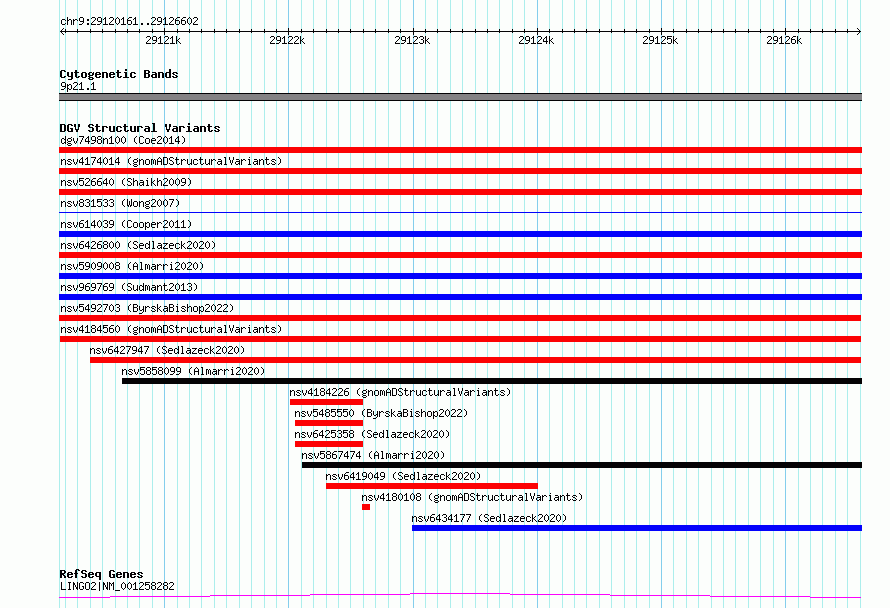The image size is (890, 608).
Task: Click the 29122k ruler position
Action: (x=287, y=40)
